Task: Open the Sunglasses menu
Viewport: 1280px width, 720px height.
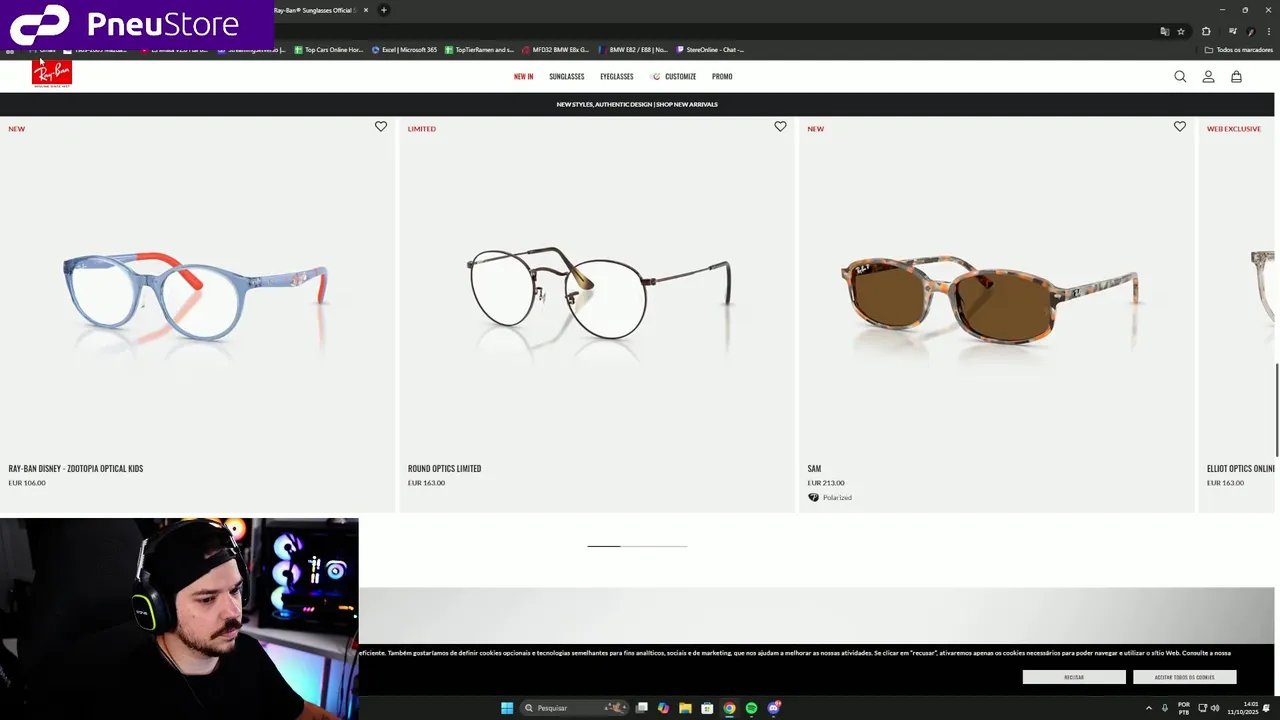Action: coord(566,77)
